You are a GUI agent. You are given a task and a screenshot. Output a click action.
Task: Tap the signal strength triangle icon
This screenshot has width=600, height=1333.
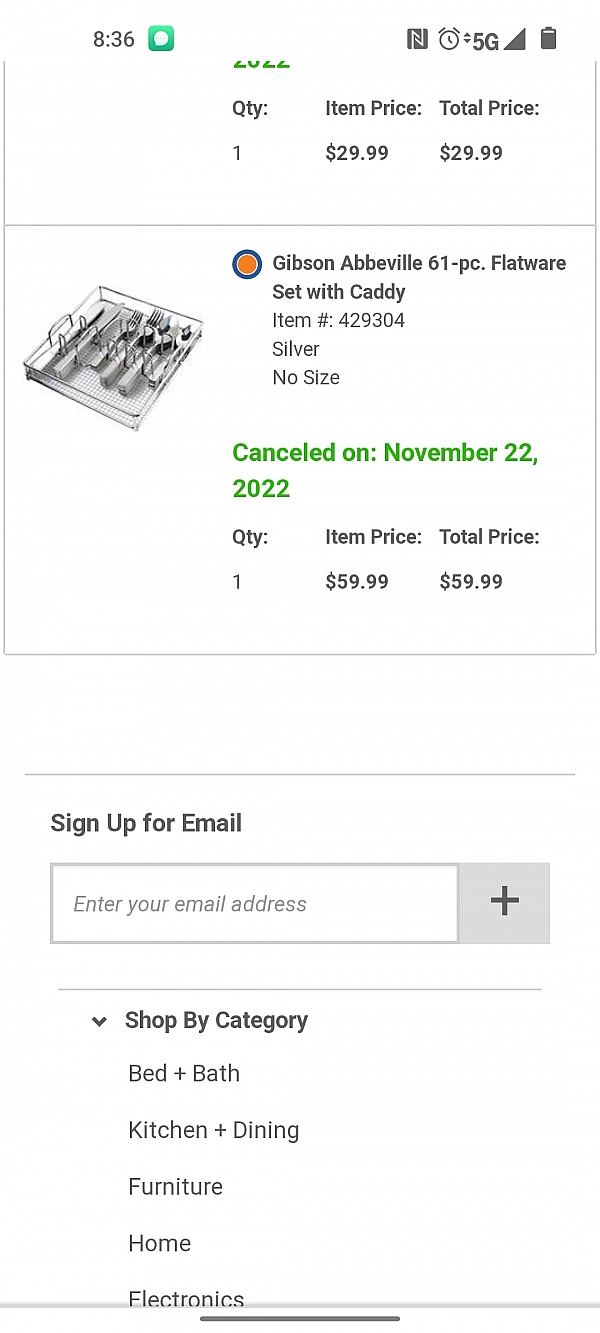pos(514,40)
